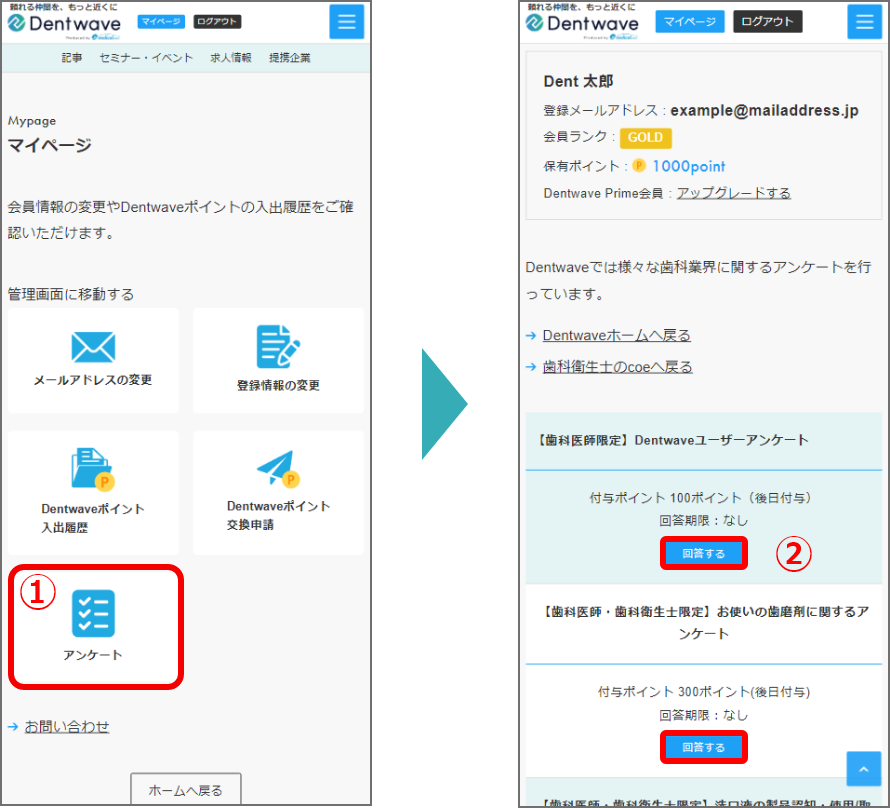890x808 pixels.
Task: Click the example@mailaddress.jp email text
Action: tap(765, 111)
